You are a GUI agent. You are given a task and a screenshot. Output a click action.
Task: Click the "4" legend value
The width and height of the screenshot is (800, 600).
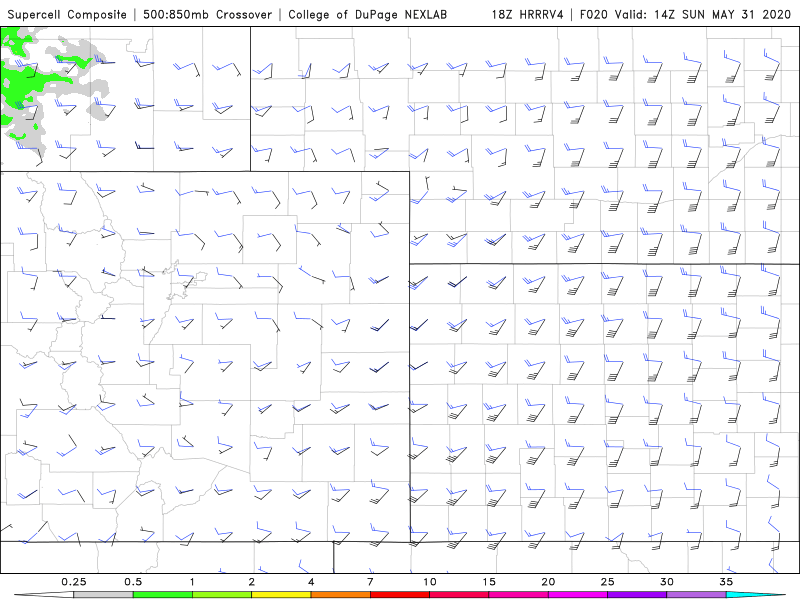point(311,582)
